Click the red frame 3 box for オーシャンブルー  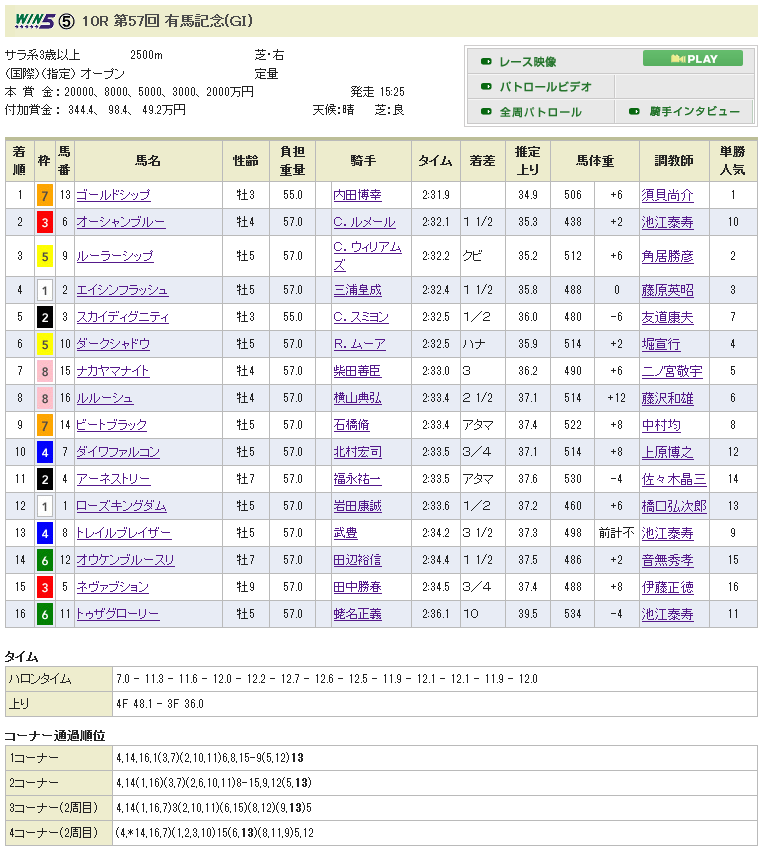click(x=44, y=222)
